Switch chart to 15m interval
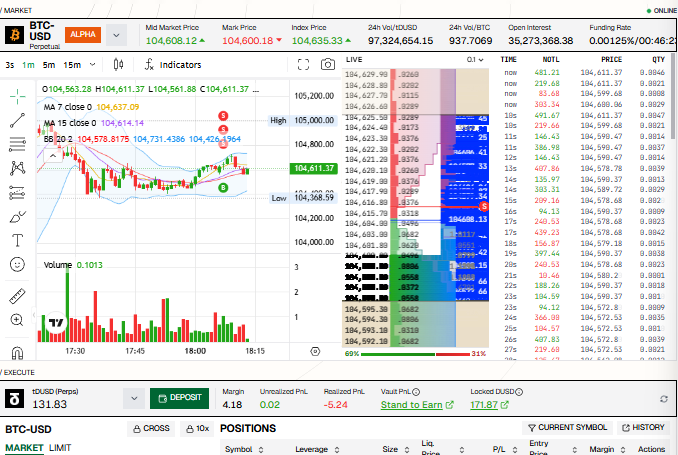The height and width of the screenshot is (455, 678). point(72,65)
